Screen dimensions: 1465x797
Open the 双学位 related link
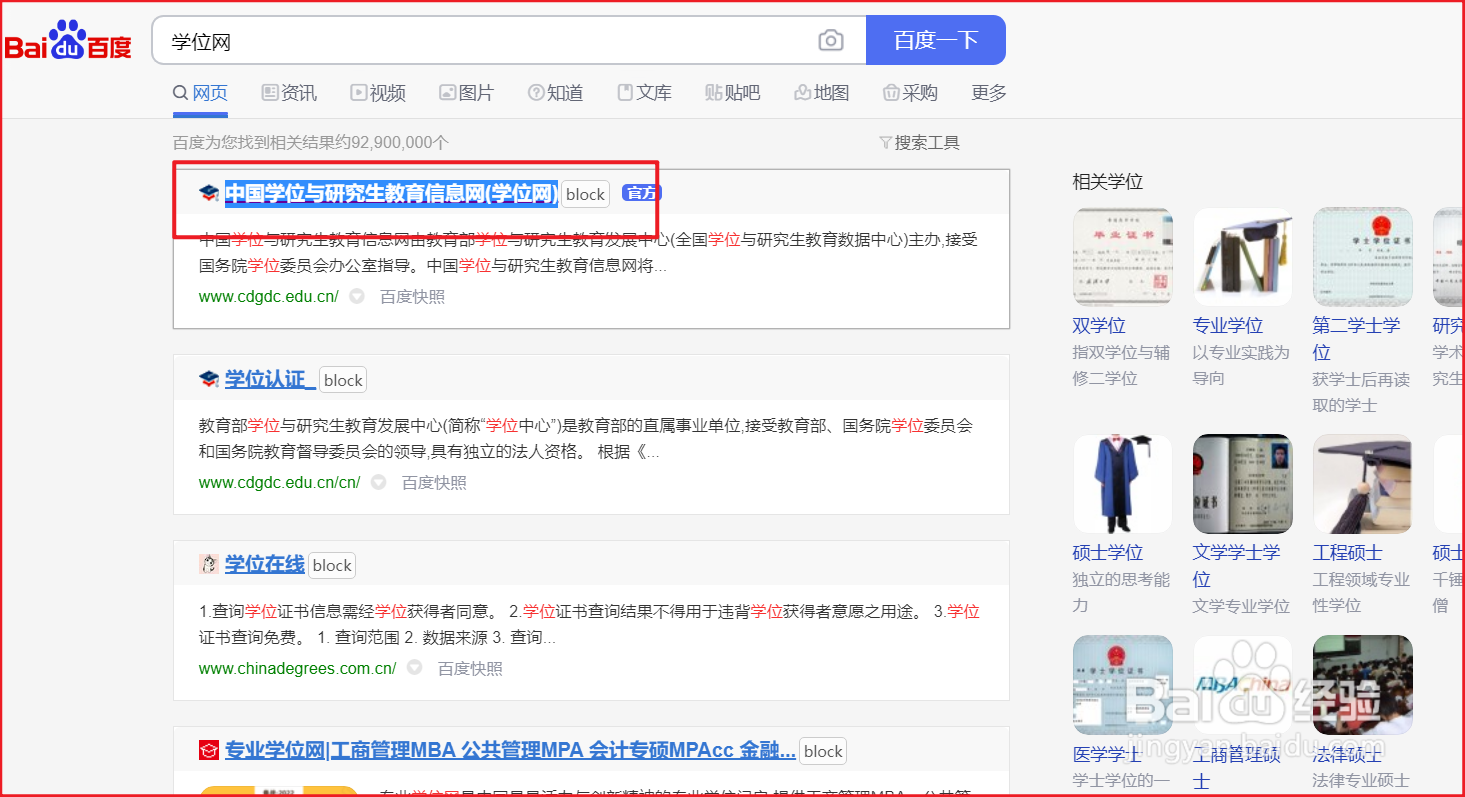point(1099,326)
